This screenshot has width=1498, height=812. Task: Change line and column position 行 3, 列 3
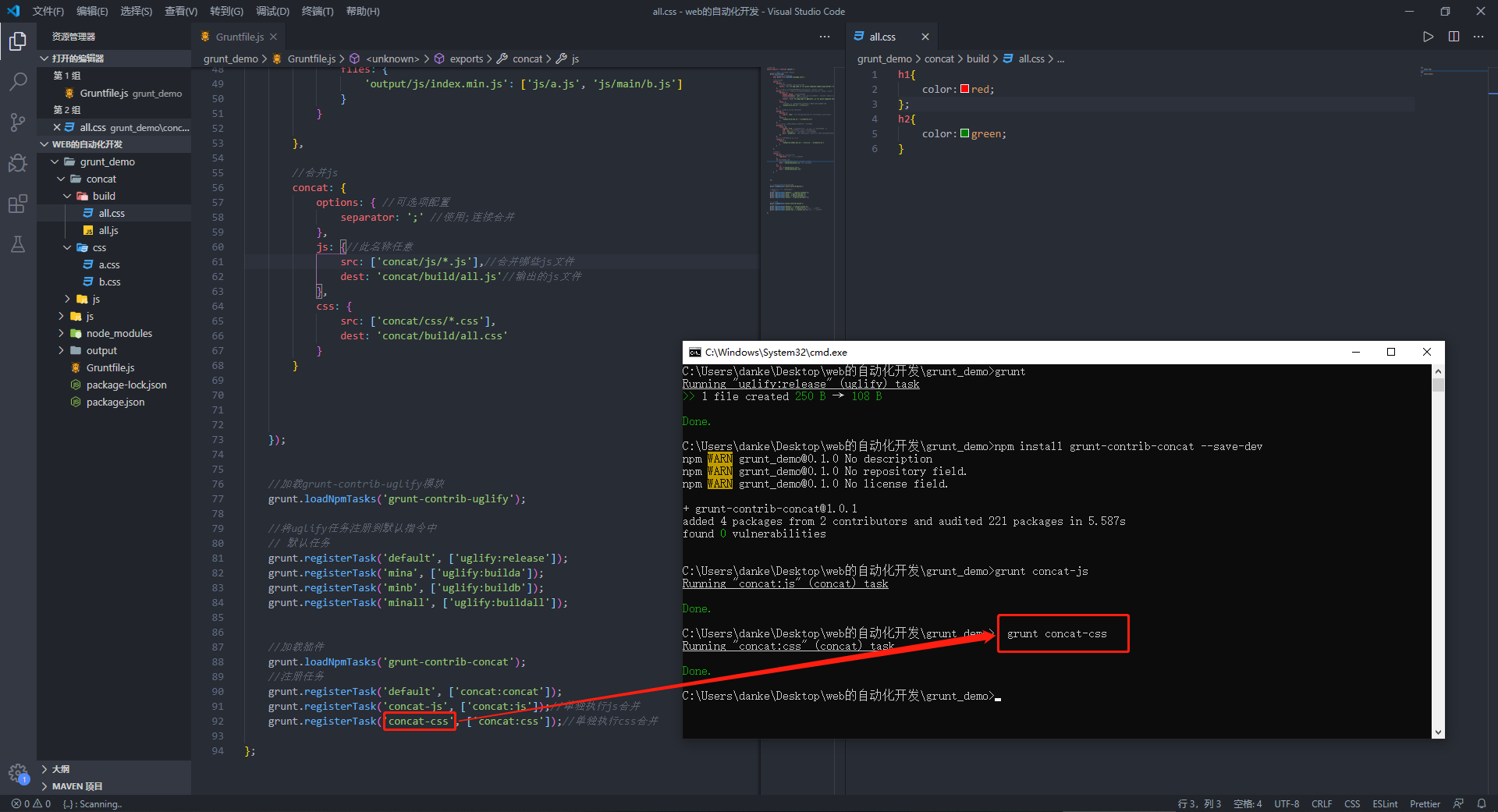point(1199,803)
